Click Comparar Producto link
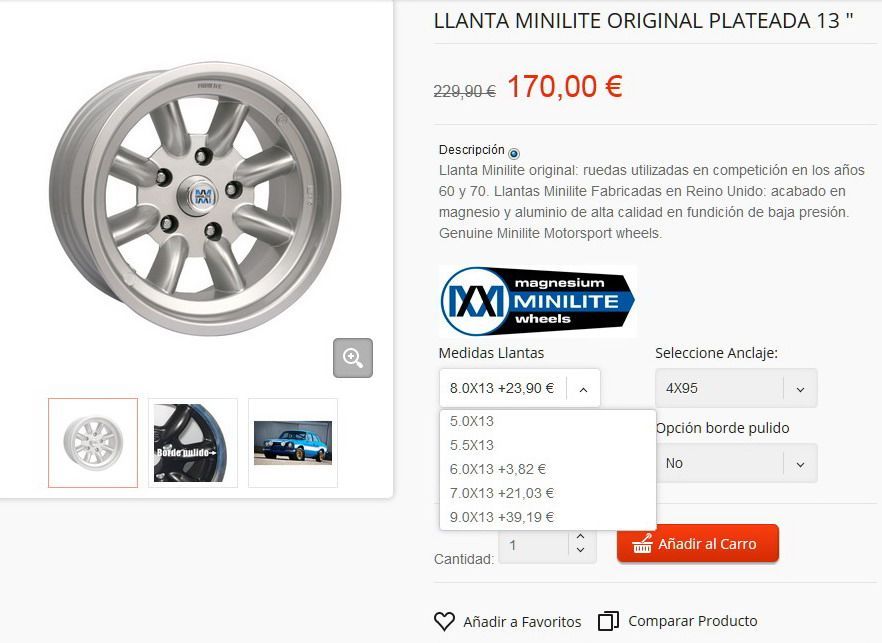The width and height of the screenshot is (882, 643). 692,621
